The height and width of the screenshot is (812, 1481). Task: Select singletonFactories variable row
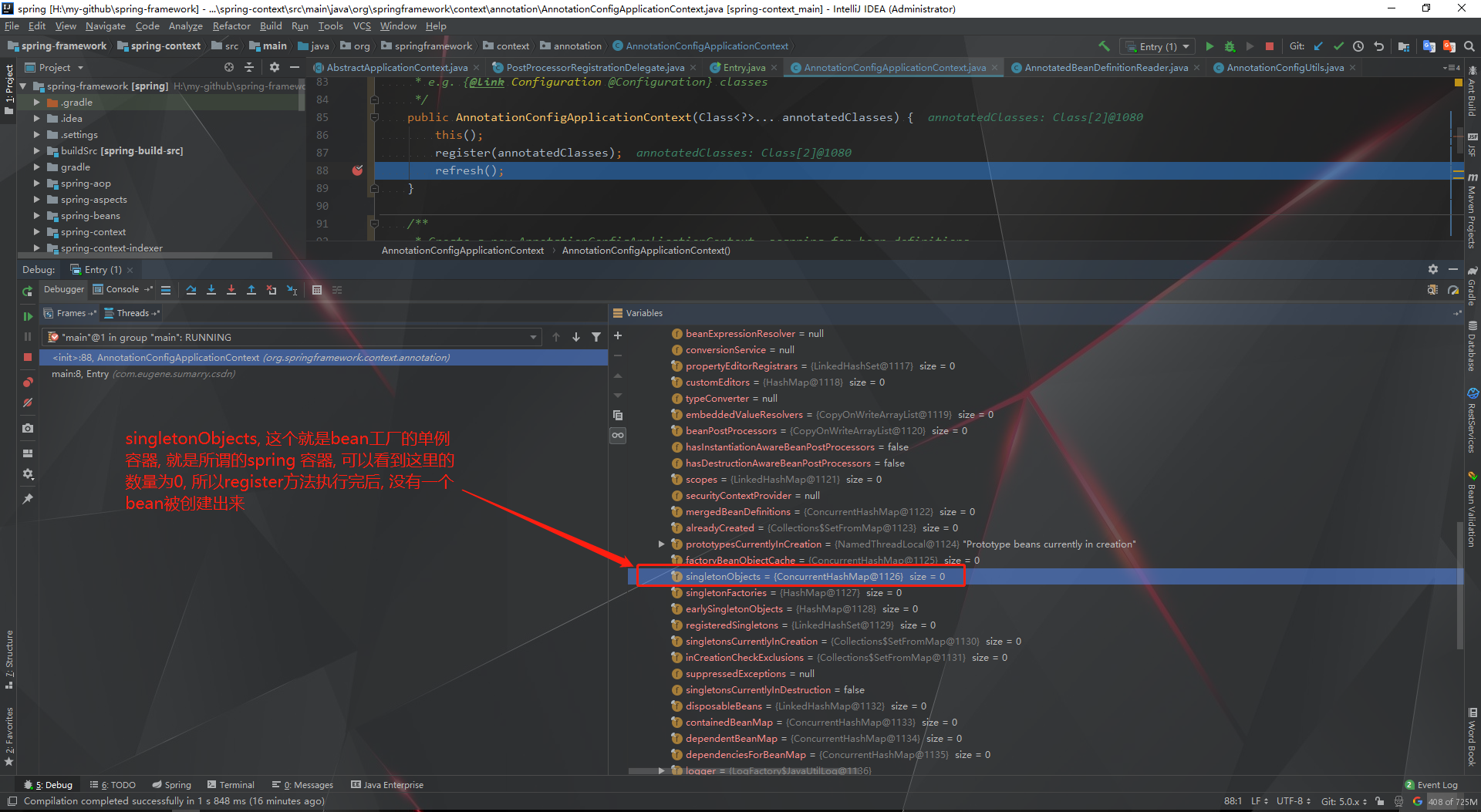coord(1045,593)
